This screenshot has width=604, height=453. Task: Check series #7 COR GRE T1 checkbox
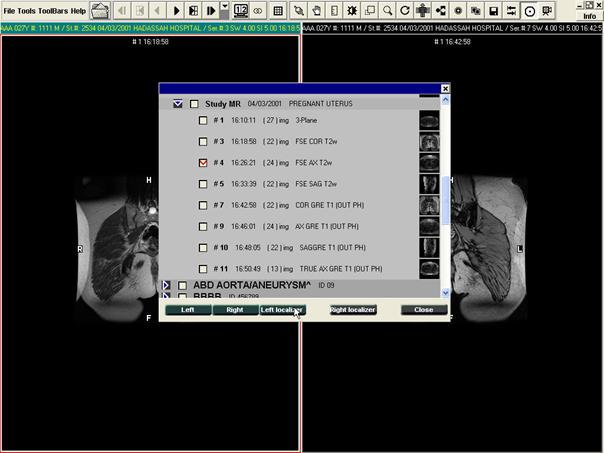point(203,205)
